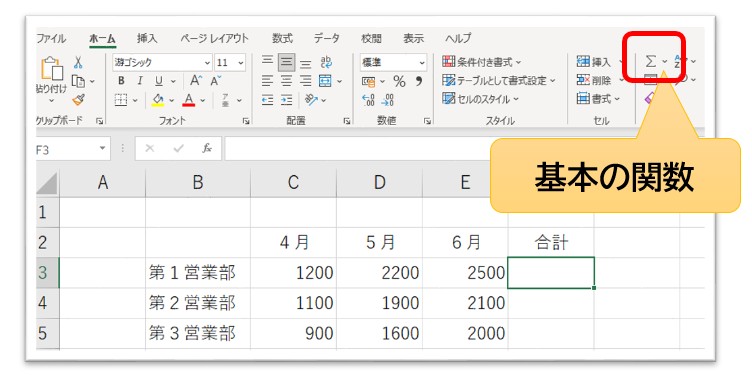This screenshot has height=380, width=752.
Task: Toggle Underline formatting
Action: 159,81
